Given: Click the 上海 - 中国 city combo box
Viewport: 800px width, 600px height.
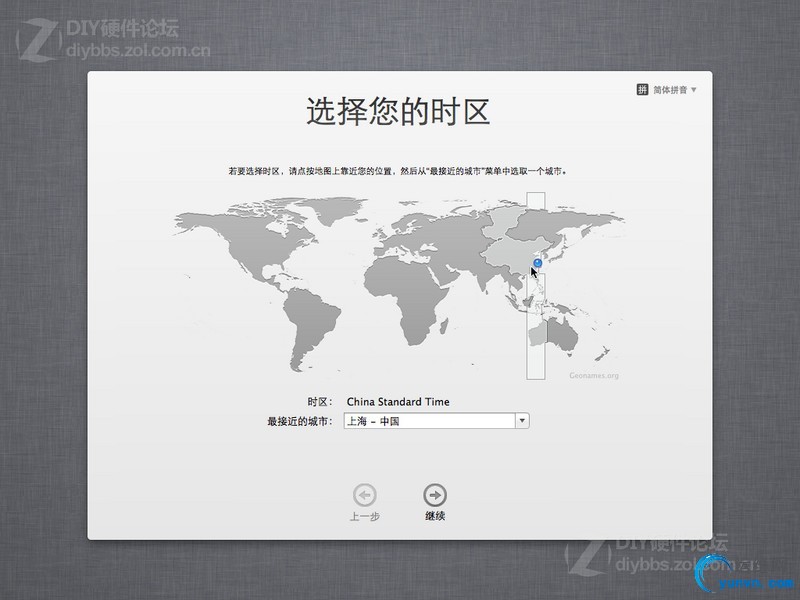Looking at the screenshot, I should [x=436, y=421].
